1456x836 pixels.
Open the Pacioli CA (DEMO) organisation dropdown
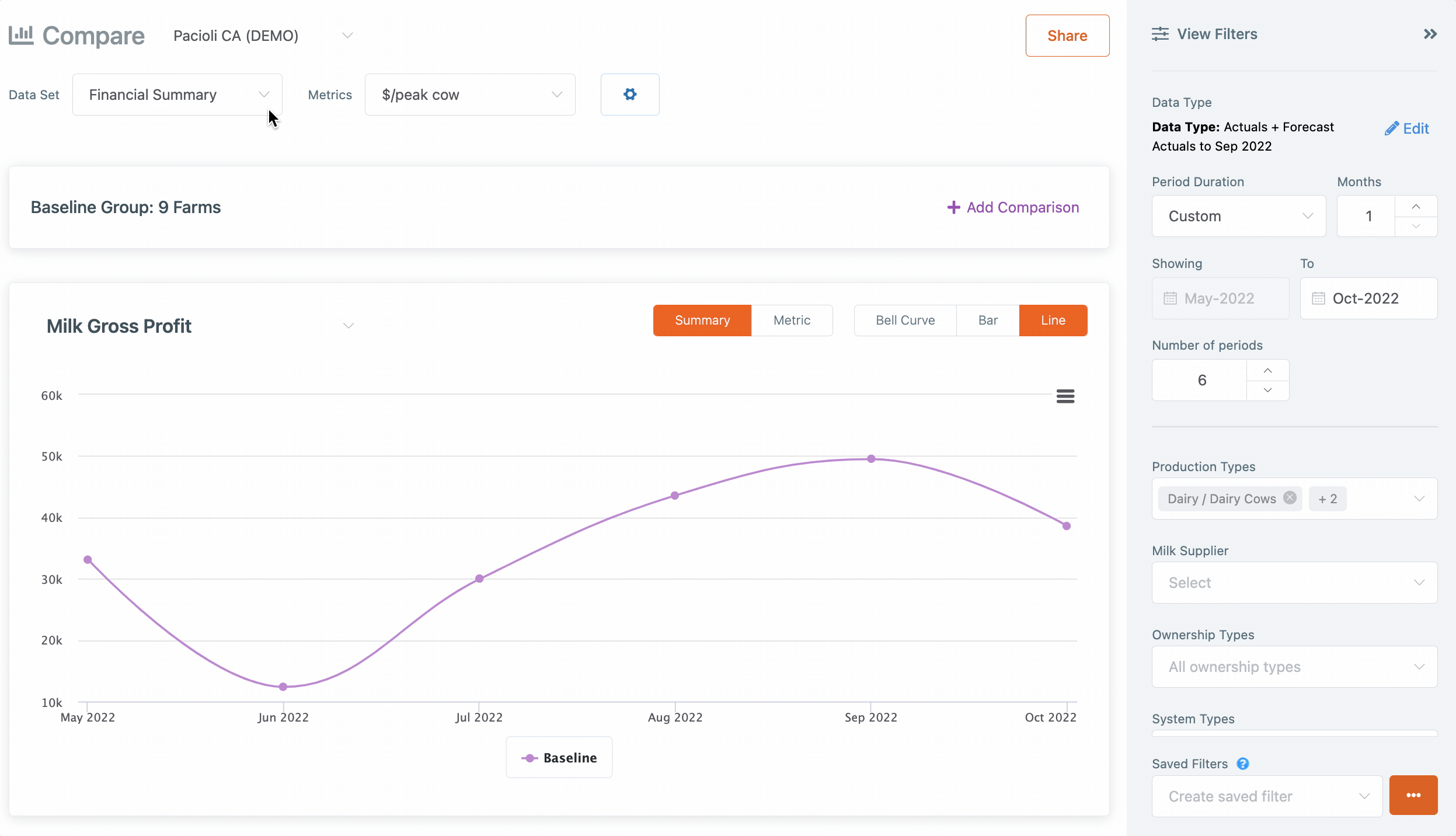(x=263, y=36)
